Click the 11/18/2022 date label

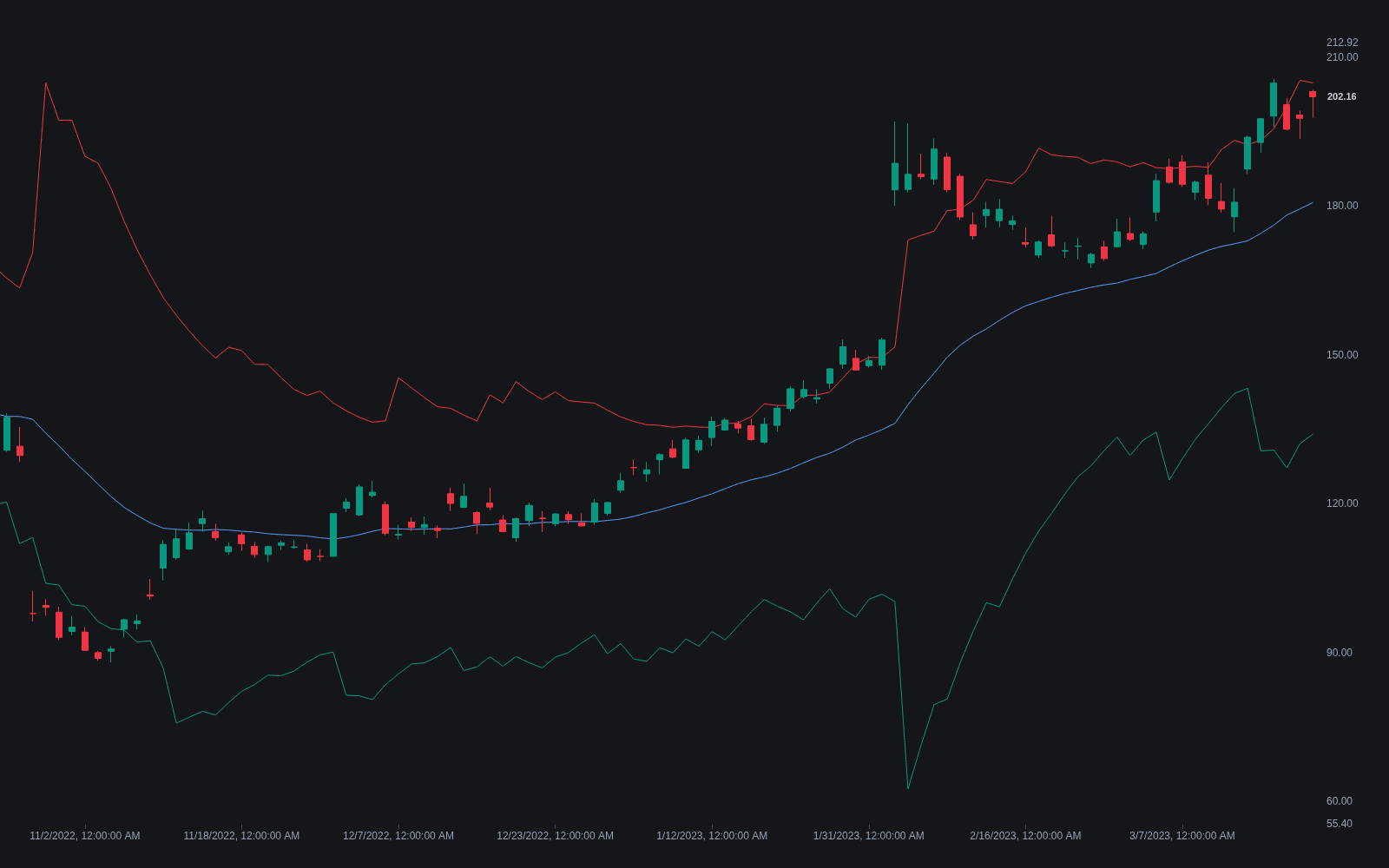(x=241, y=836)
